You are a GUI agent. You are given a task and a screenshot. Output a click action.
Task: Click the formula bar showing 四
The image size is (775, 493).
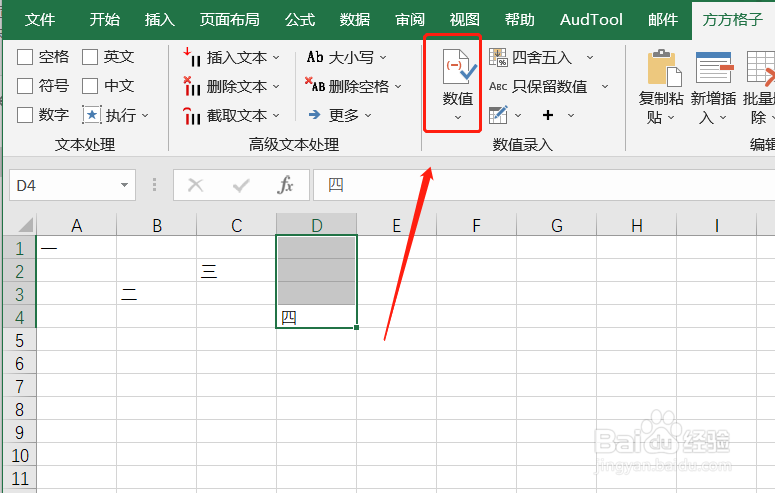click(x=544, y=185)
